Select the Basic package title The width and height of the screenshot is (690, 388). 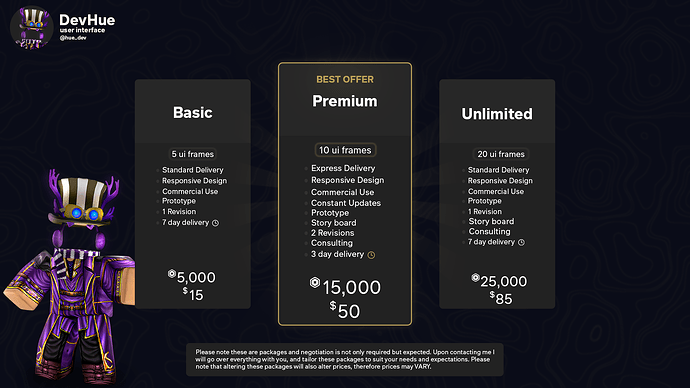pyautogui.click(x=193, y=113)
